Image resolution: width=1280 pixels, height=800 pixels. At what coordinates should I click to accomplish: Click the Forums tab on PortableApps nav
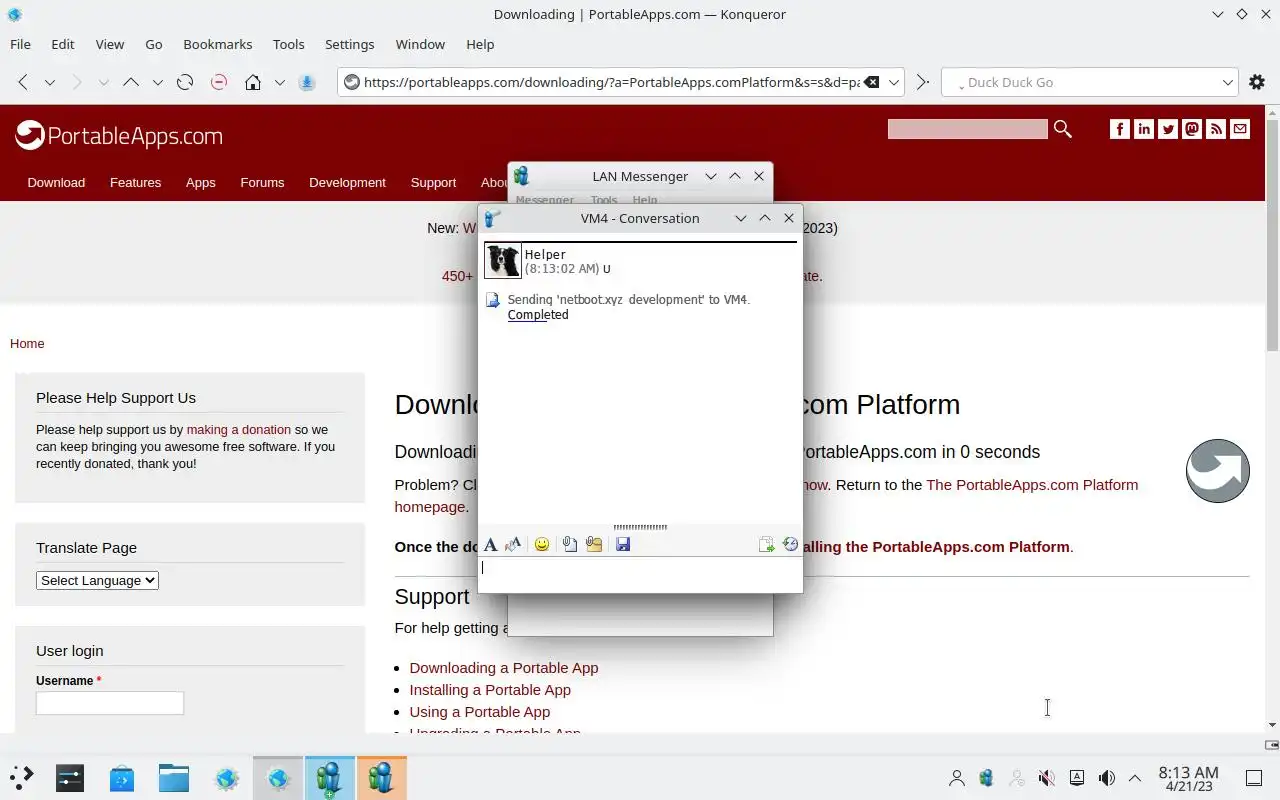262,183
